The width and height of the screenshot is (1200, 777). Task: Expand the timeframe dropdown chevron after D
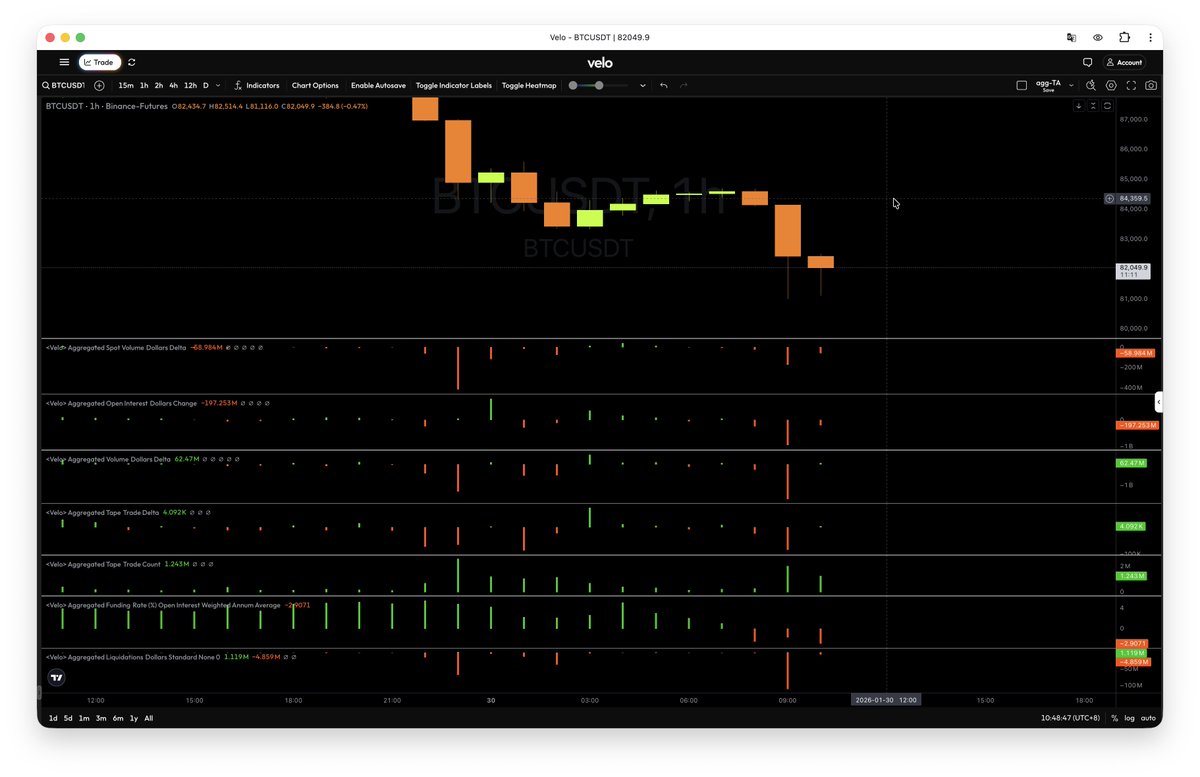[x=220, y=86]
